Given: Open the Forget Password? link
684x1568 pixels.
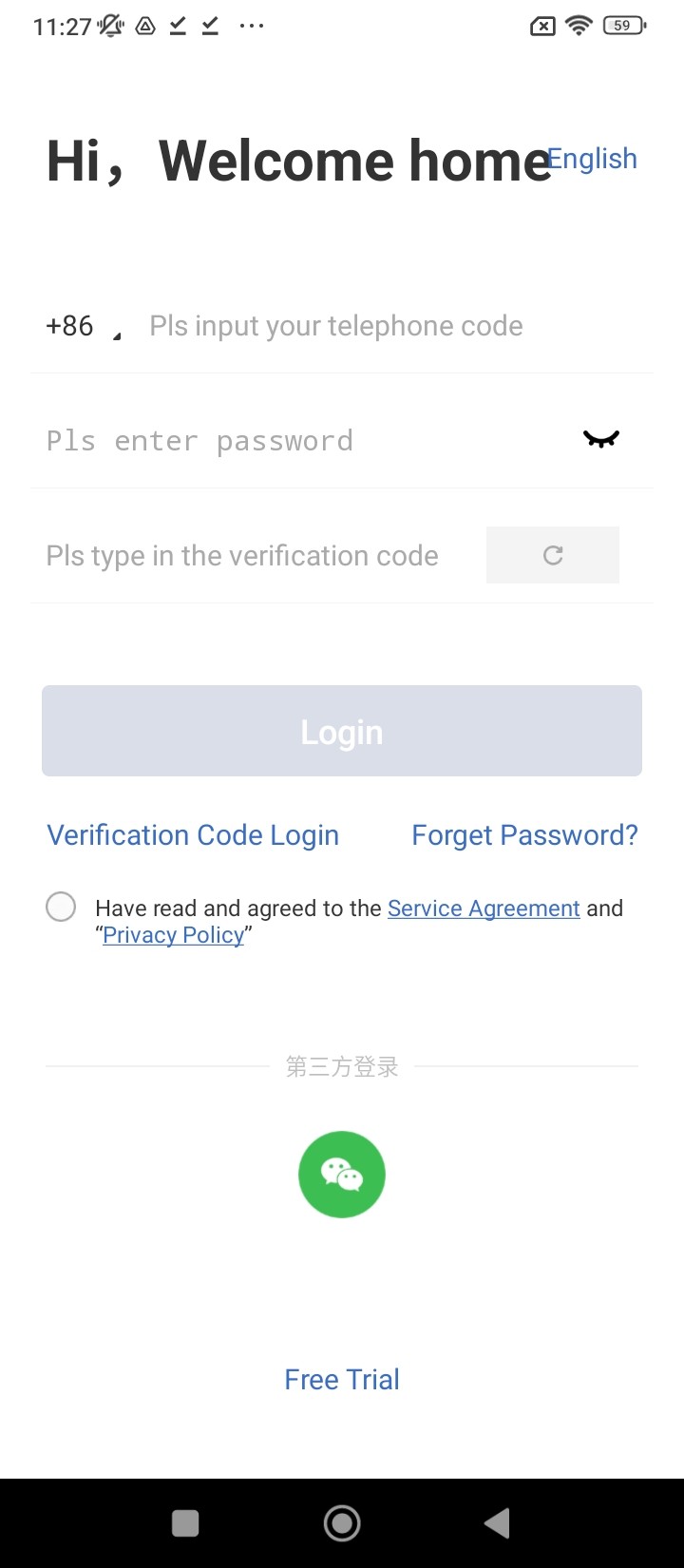Looking at the screenshot, I should click(x=524, y=834).
